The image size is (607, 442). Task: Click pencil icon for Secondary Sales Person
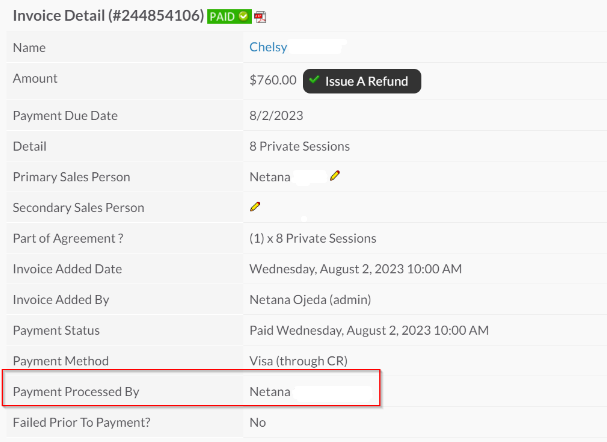pyautogui.click(x=255, y=207)
